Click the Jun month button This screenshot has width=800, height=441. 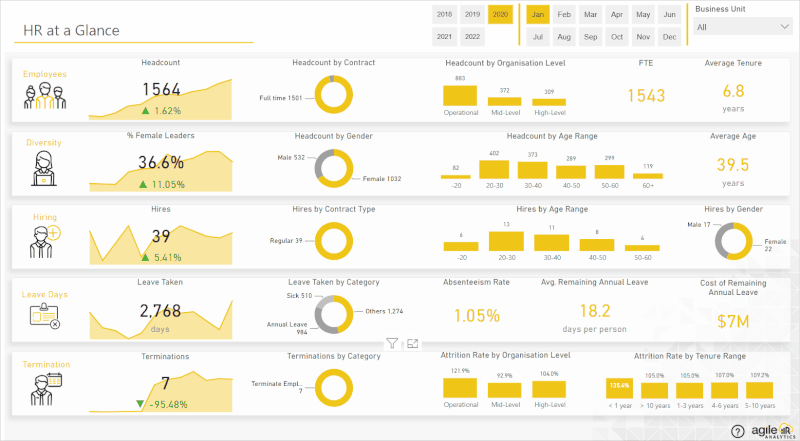tap(669, 15)
